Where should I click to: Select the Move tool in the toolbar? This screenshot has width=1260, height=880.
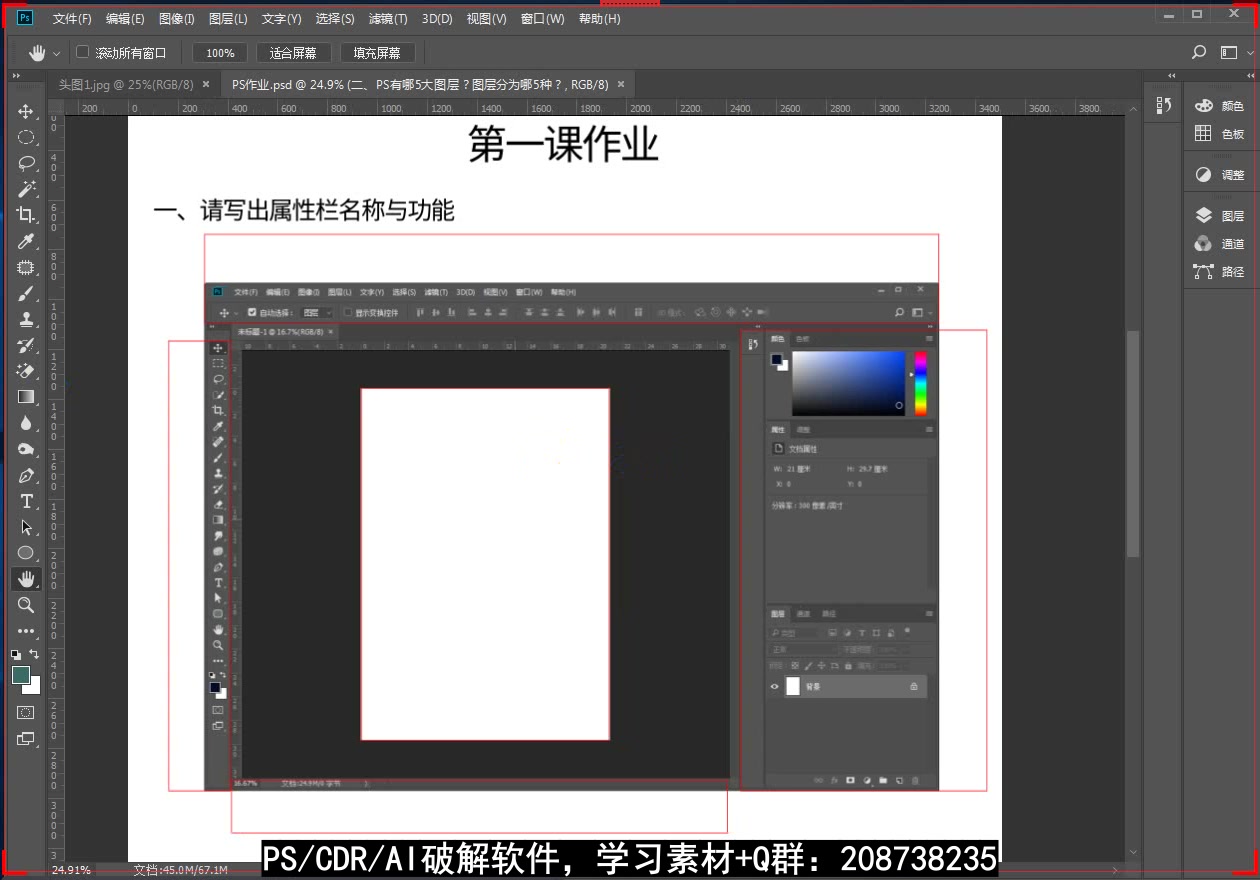click(x=26, y=111)
